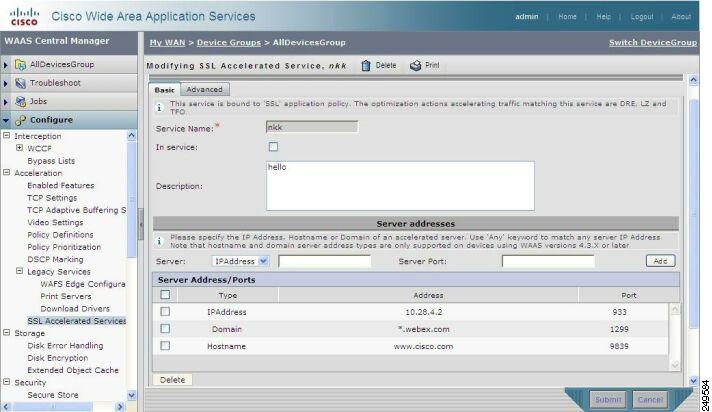Image resolution: width=712 pixels, height=412 pixels.
Task: Expand the Troubleshoot sidebar section
Action: 5,83
